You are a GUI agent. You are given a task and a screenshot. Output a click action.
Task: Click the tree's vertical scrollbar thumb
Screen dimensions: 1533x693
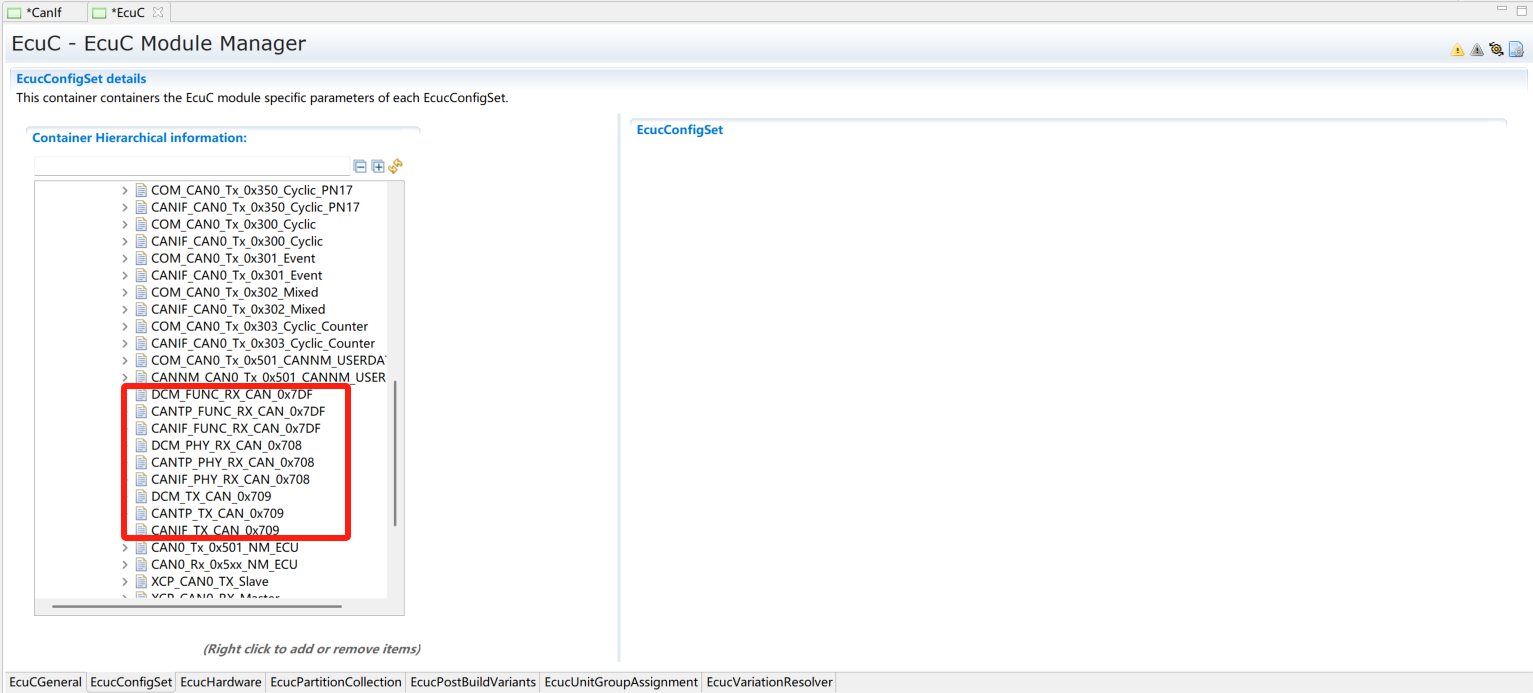[396, 452]
